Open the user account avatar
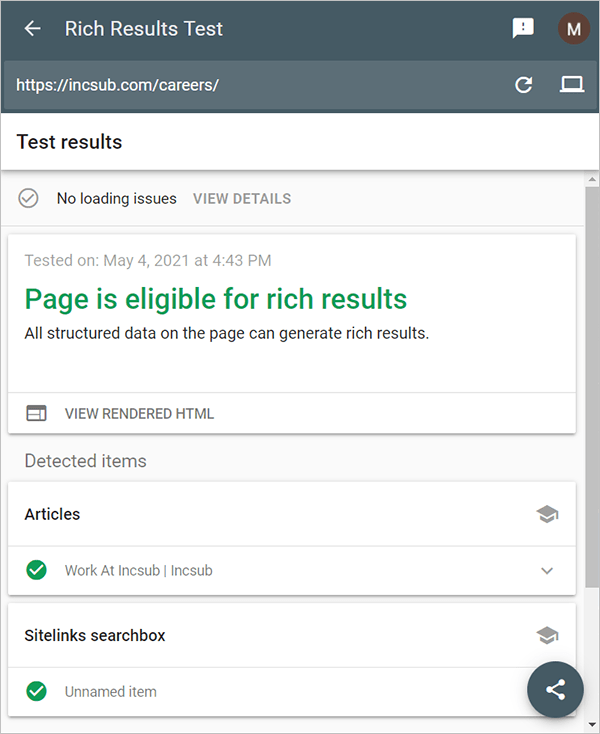This screenshot has height=734, width=600. pyautogui.click(x=573, y=28)
